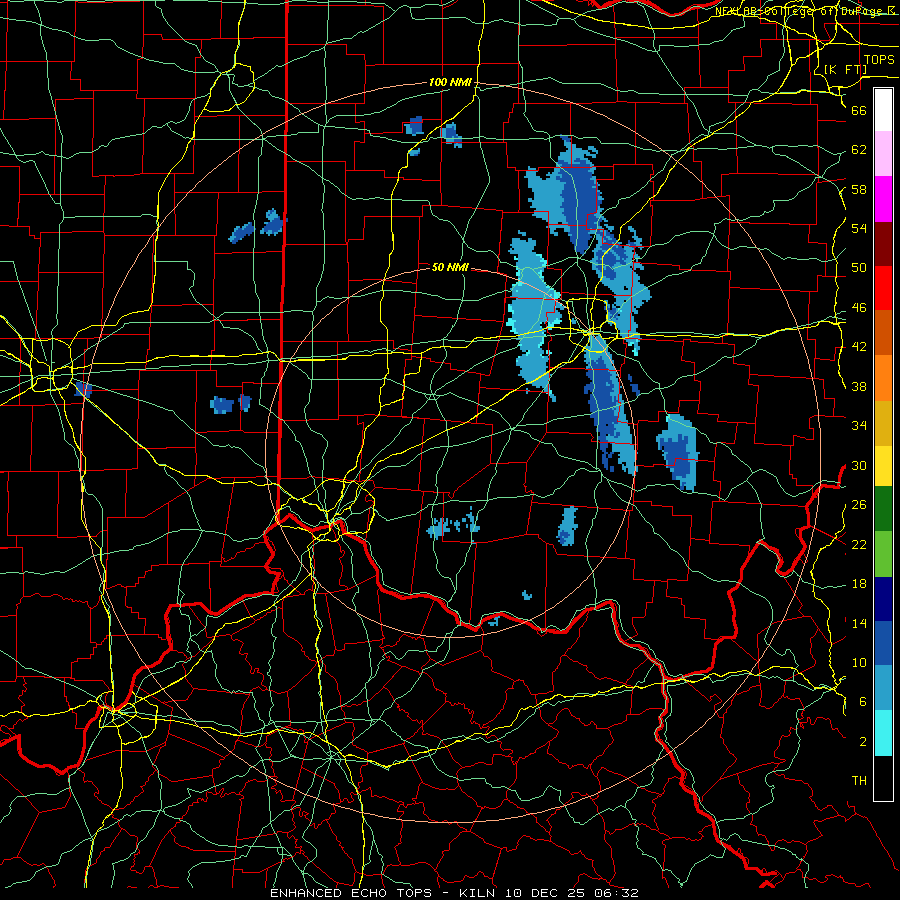Image resolution: width=900 pixels, height=900 pixels.
Task: Click the '58' scale value
Action: pyautogui.click(x=859, y=189)
